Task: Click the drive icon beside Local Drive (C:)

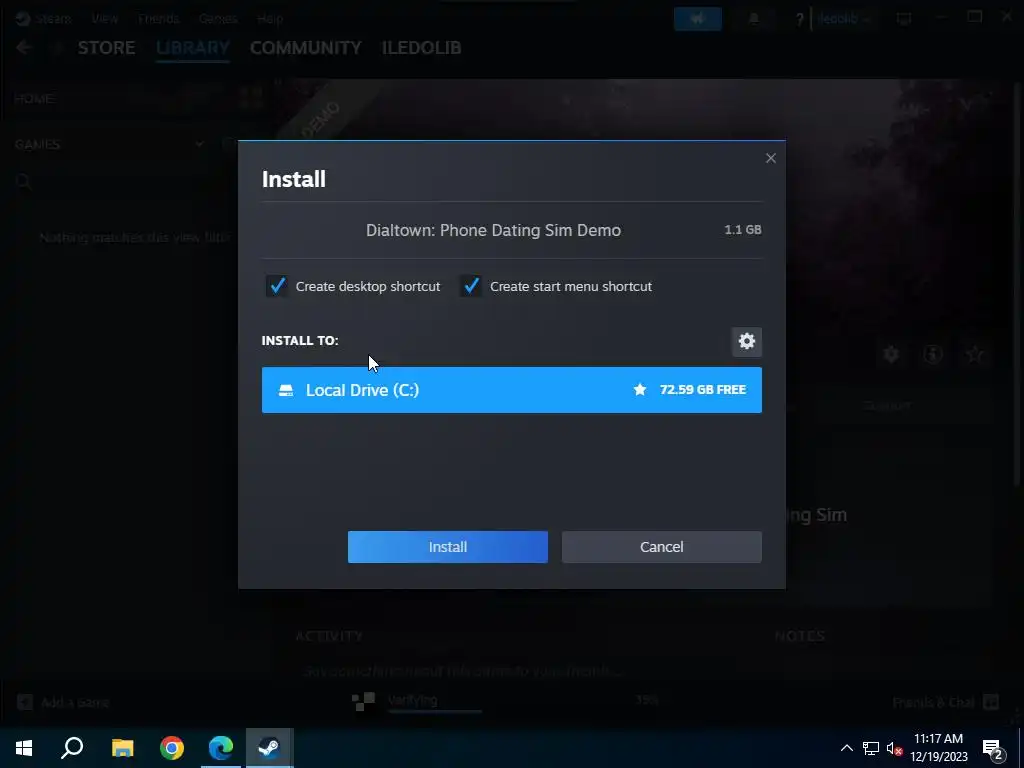Action: [x=286, y=391]
